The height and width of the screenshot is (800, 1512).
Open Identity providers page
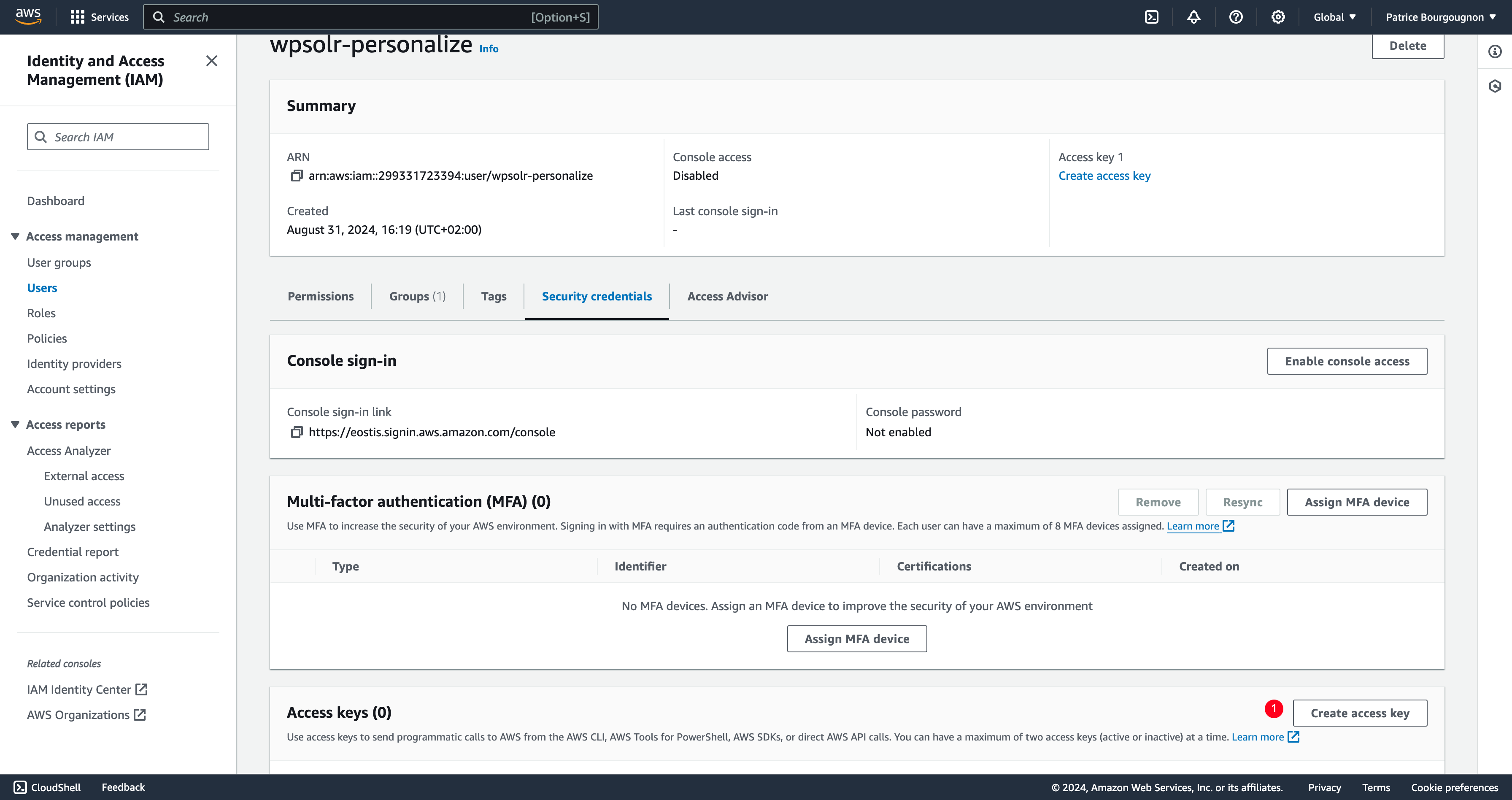[74, 363]
